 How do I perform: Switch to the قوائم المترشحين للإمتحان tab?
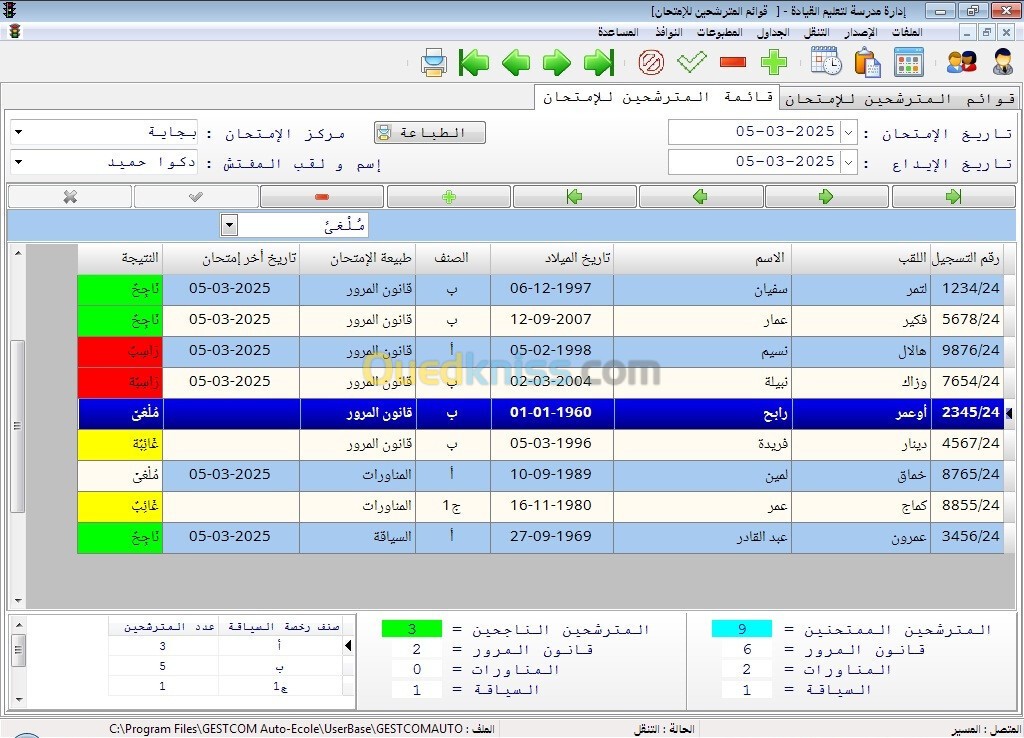click(899, 99)
